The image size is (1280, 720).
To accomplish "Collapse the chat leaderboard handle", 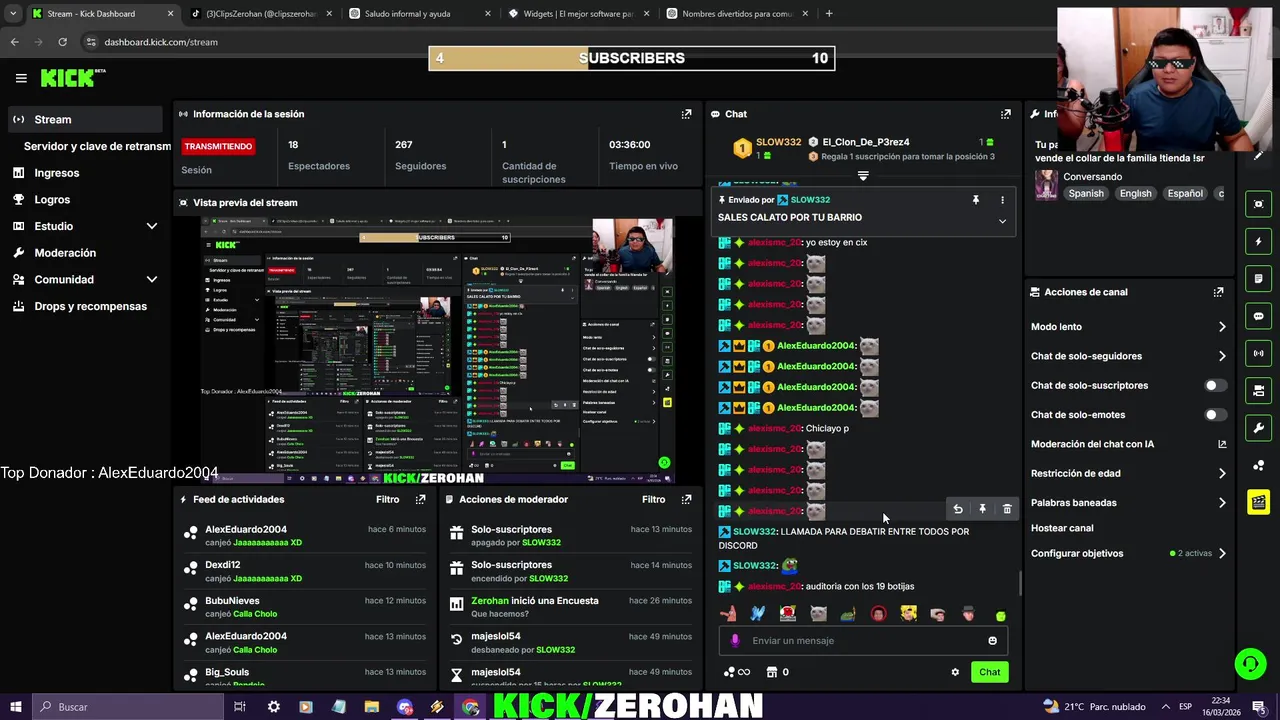I will click(863, 176).
